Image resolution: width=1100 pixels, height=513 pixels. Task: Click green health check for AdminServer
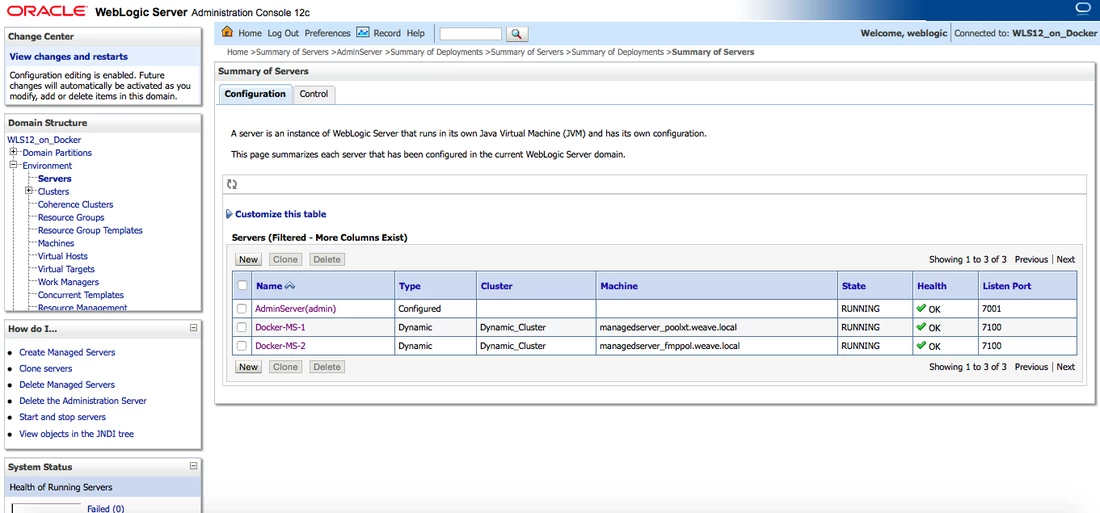[x=921, y=308]
